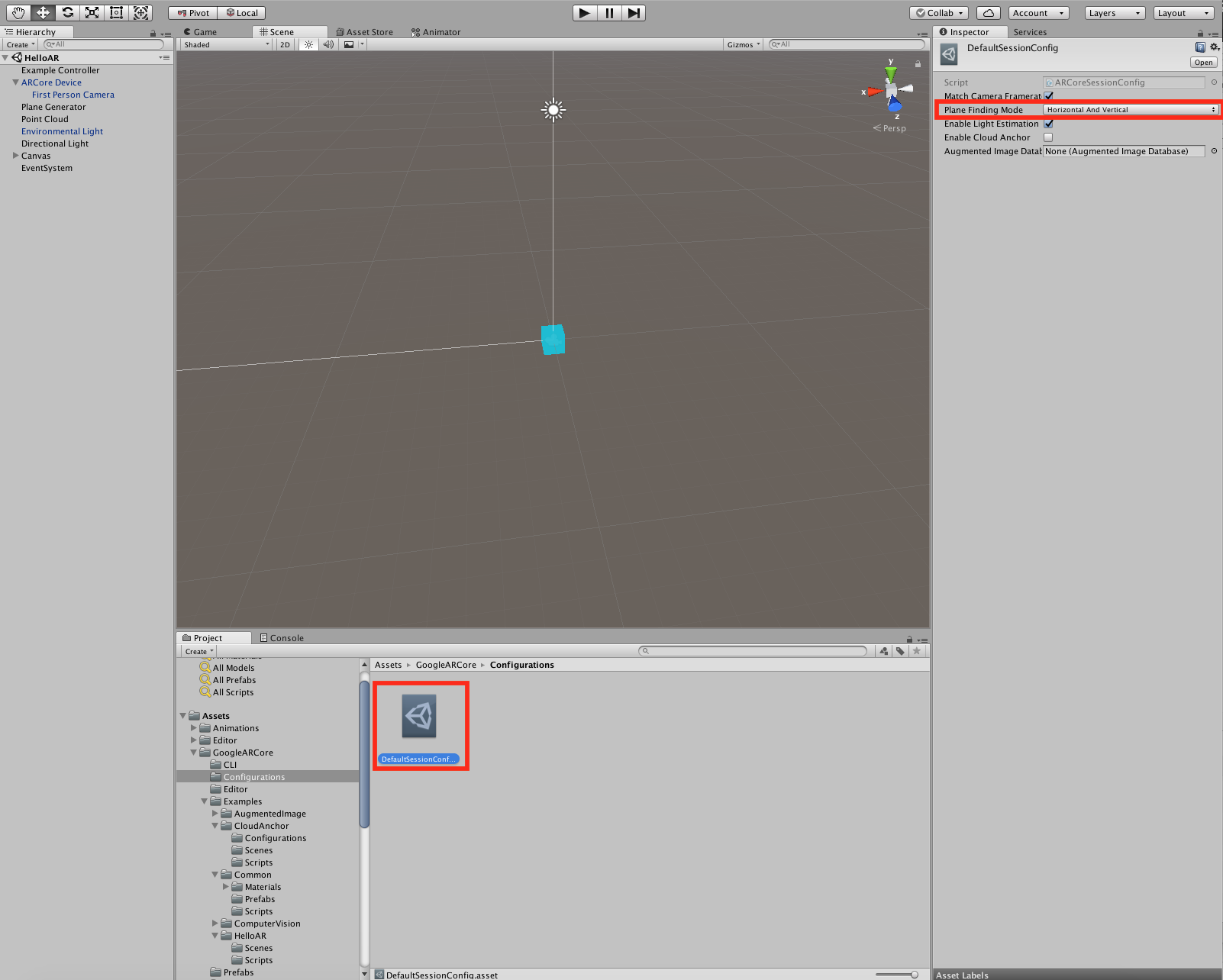Viewport: 1223px width, 980px height.
Task: Click the Open button in Inspector
Action: coord(1202,63)
